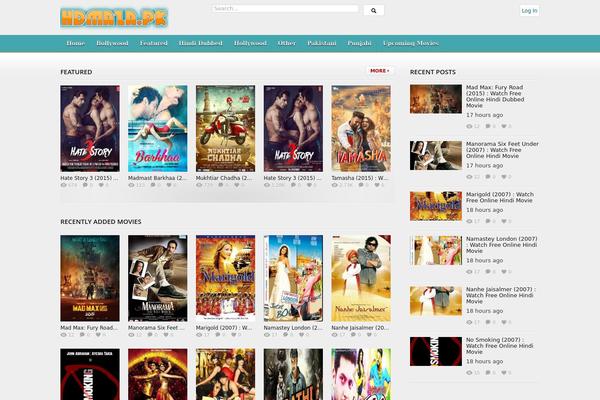
Task: Click heart icon under recently added Marigold card
Action: pyautogui.click(x=234, y=335)
